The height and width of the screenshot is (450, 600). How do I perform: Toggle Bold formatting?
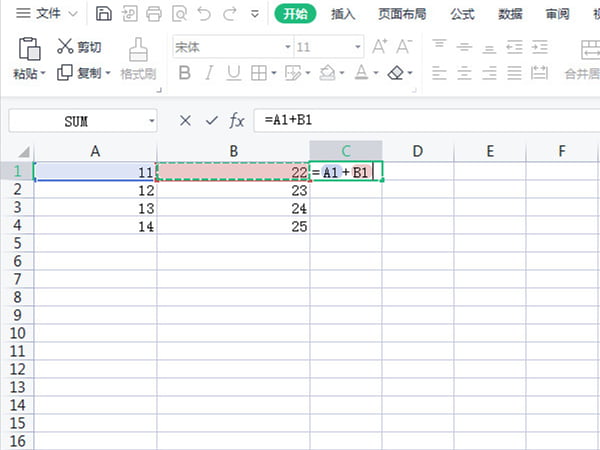(184, 73)
